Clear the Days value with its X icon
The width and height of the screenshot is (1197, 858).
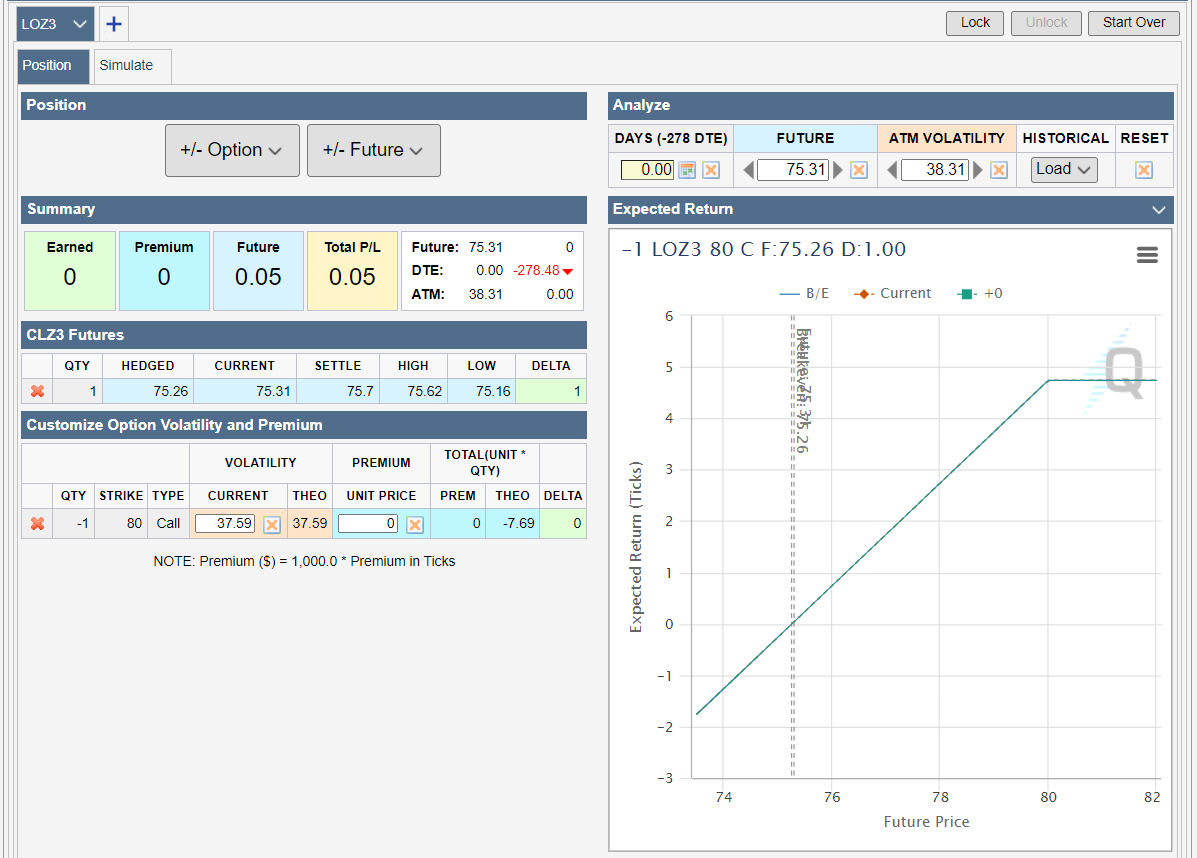coord(711,170)
